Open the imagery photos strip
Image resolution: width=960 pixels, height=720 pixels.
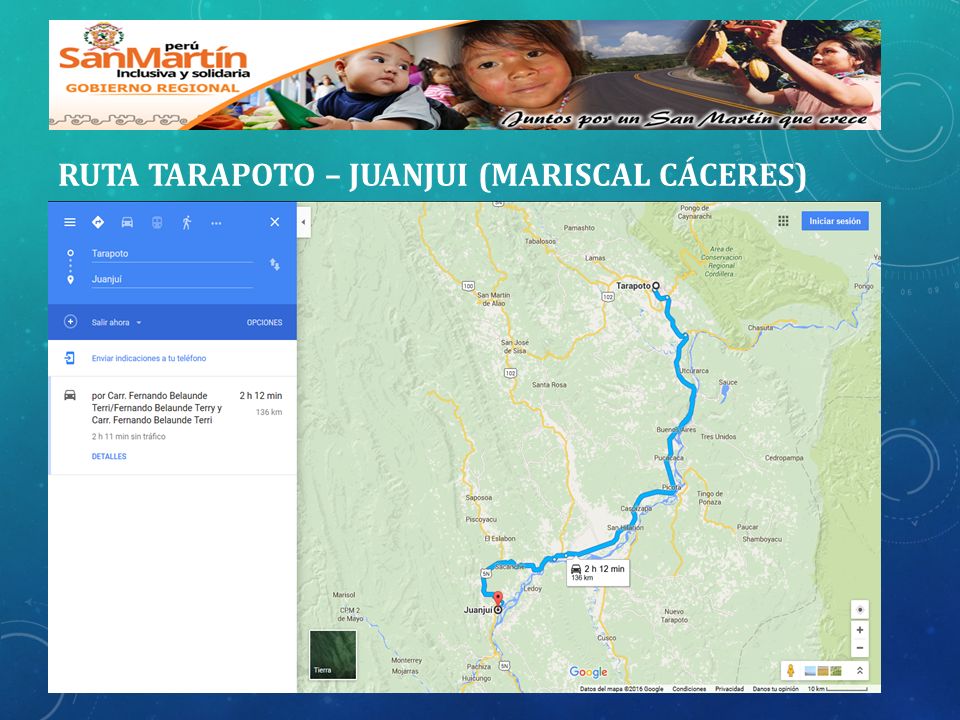823,671
